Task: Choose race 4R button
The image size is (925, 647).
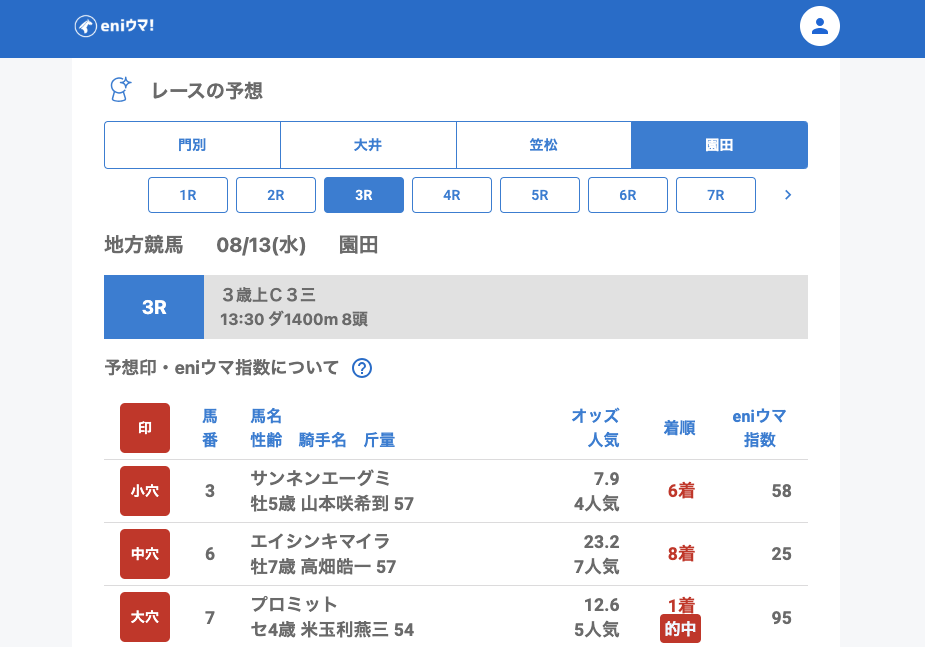Action: click(x=452, y=195)
